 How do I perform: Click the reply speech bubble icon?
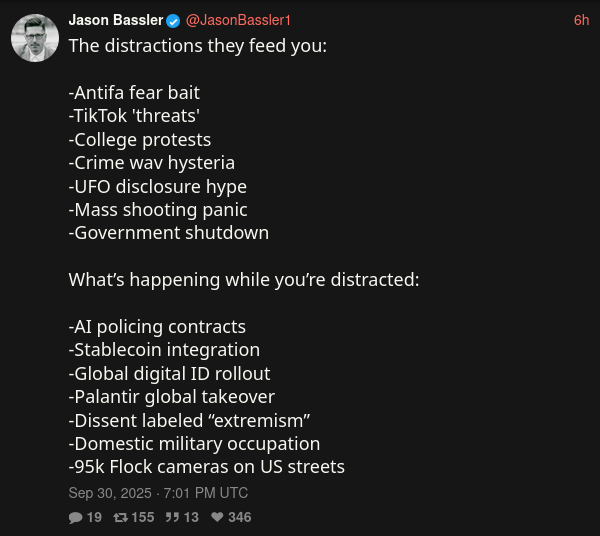[75, 517]
